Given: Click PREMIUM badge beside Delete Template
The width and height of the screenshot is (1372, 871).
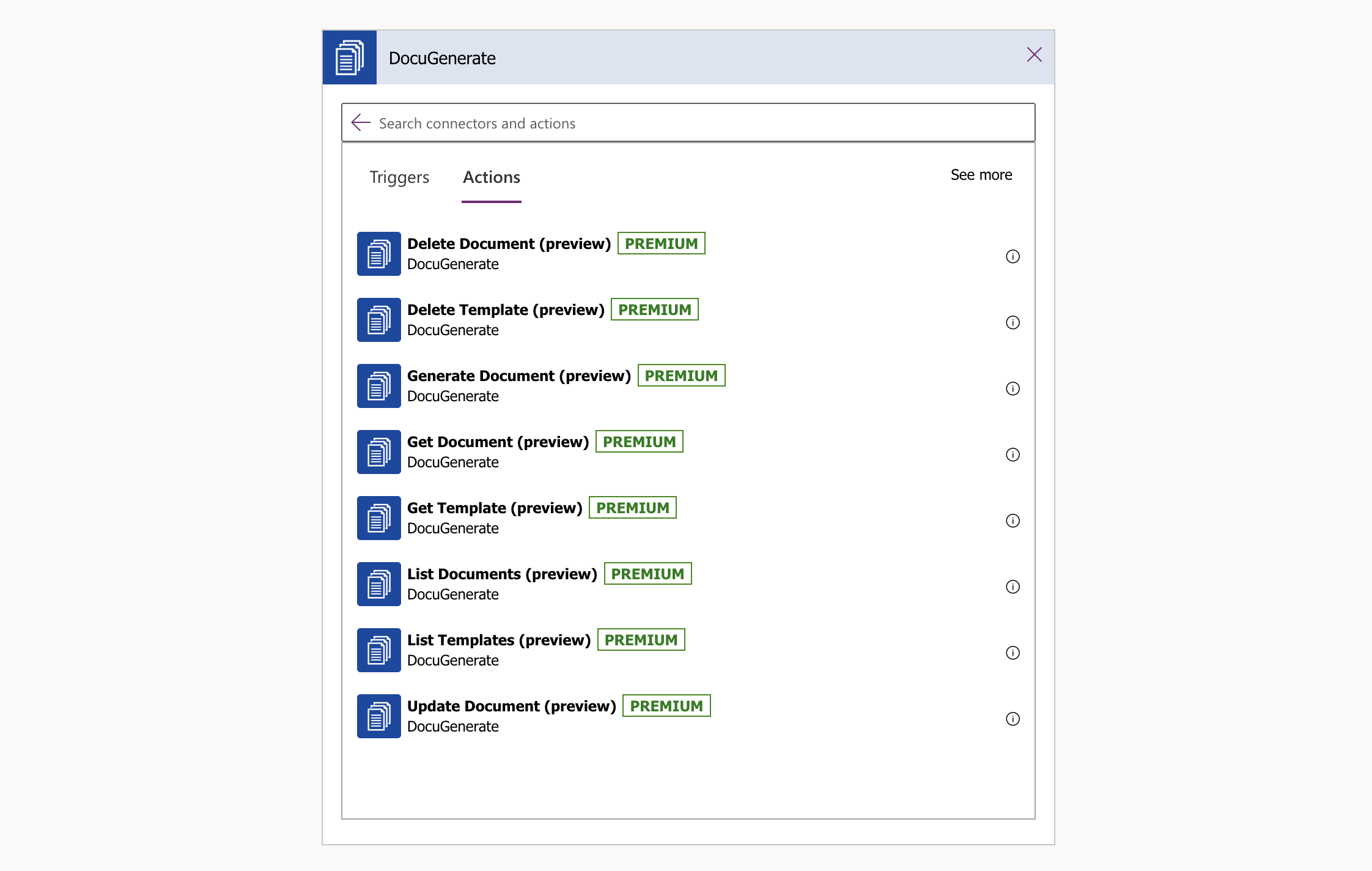Looking at the screenshot, I should click(x=655, y=309).
